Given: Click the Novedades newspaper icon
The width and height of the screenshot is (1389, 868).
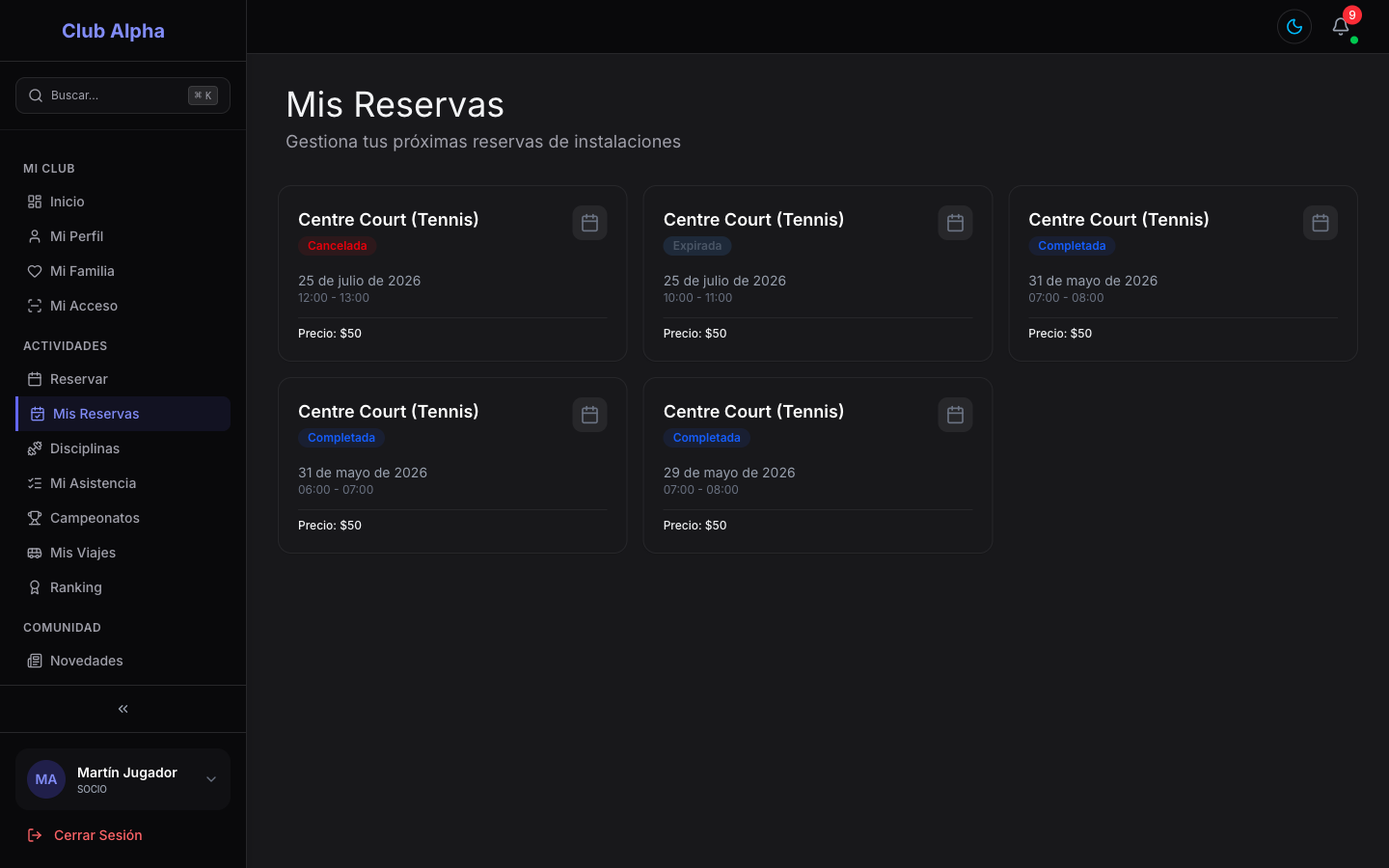Looking at the screenshot, I should coord(35,661).
